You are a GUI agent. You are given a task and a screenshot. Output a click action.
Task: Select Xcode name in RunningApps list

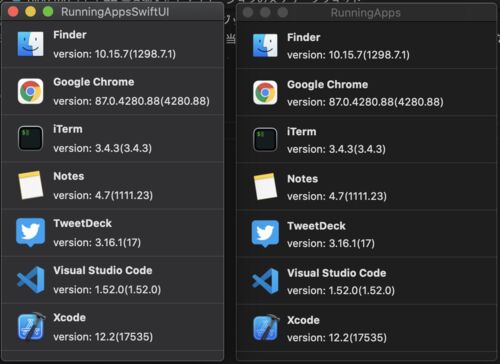[303, 320]
